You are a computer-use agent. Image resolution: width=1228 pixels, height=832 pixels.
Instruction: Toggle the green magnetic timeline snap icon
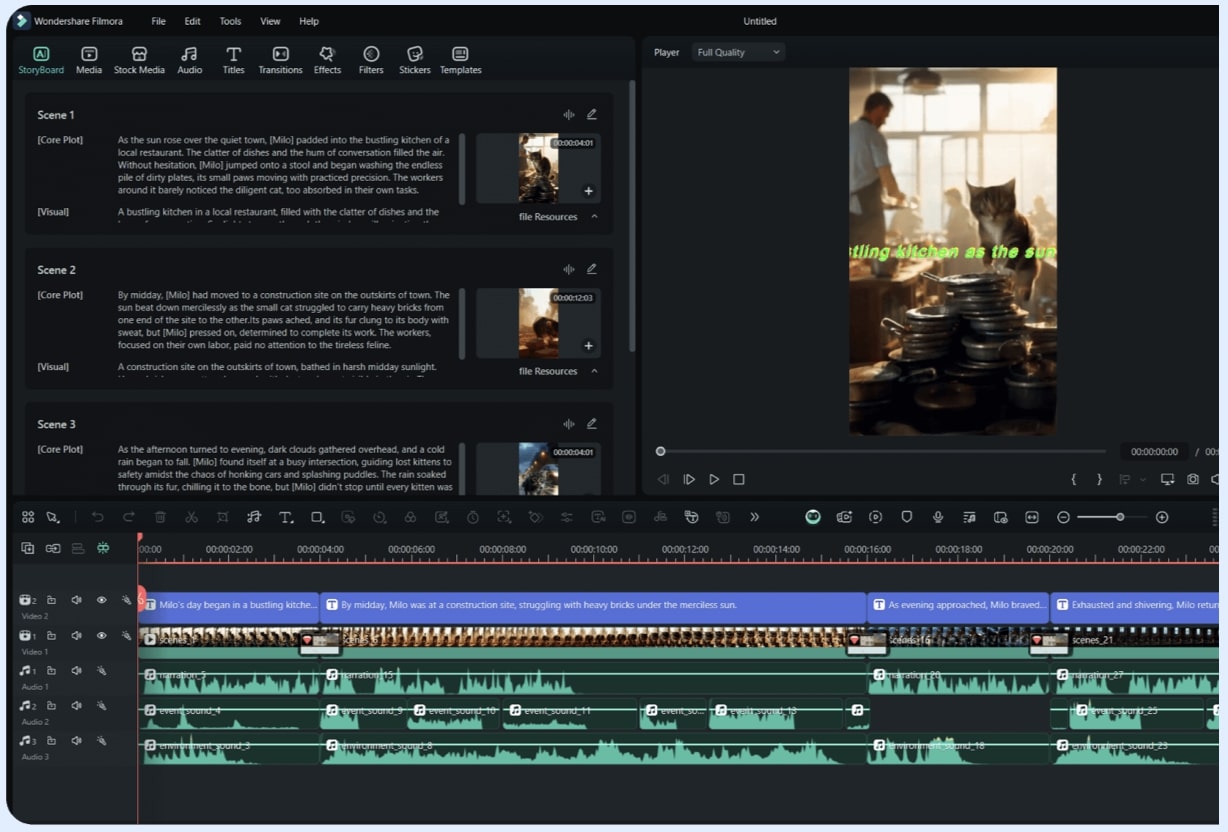pos(103,548)
